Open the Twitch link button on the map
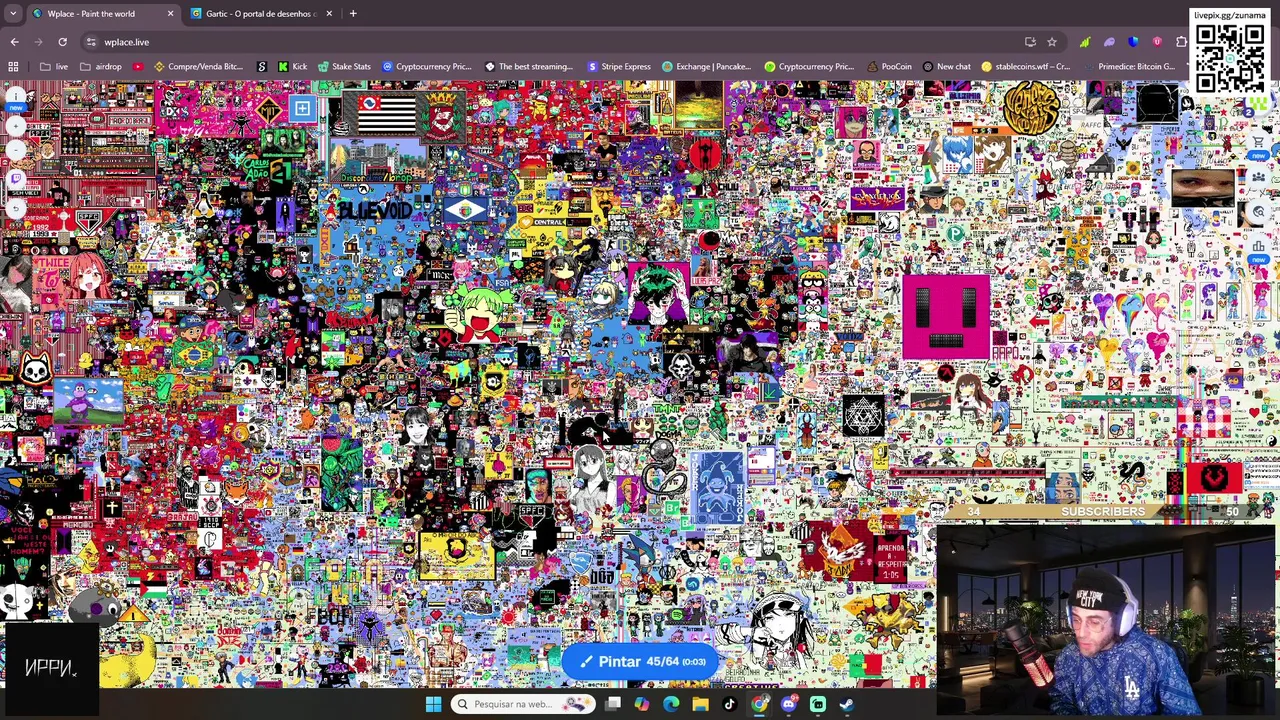This screenshot has height=720, width=1280. [x=15, y=180]
